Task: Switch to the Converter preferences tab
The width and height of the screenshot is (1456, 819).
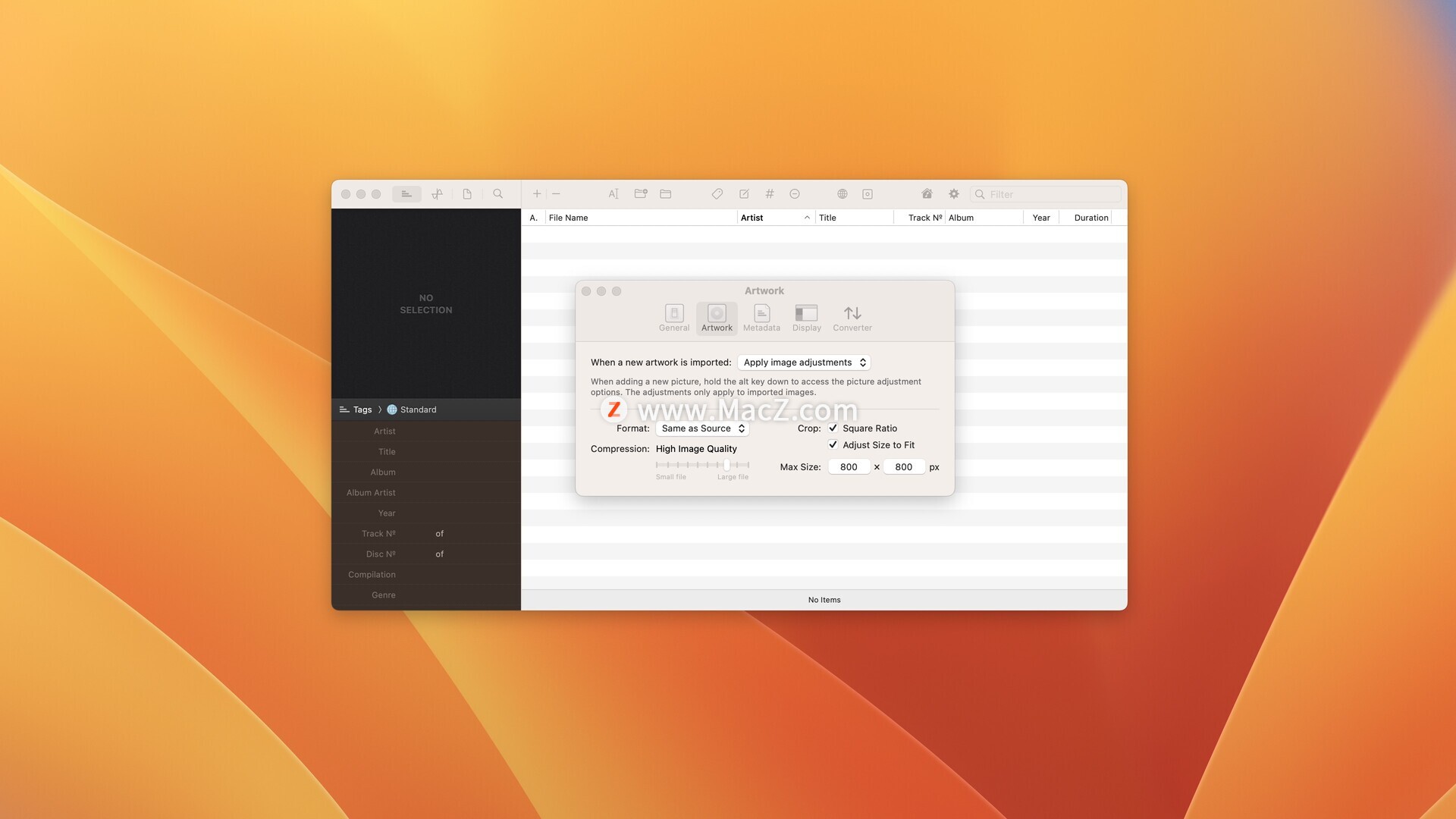Action: (852, 318)
